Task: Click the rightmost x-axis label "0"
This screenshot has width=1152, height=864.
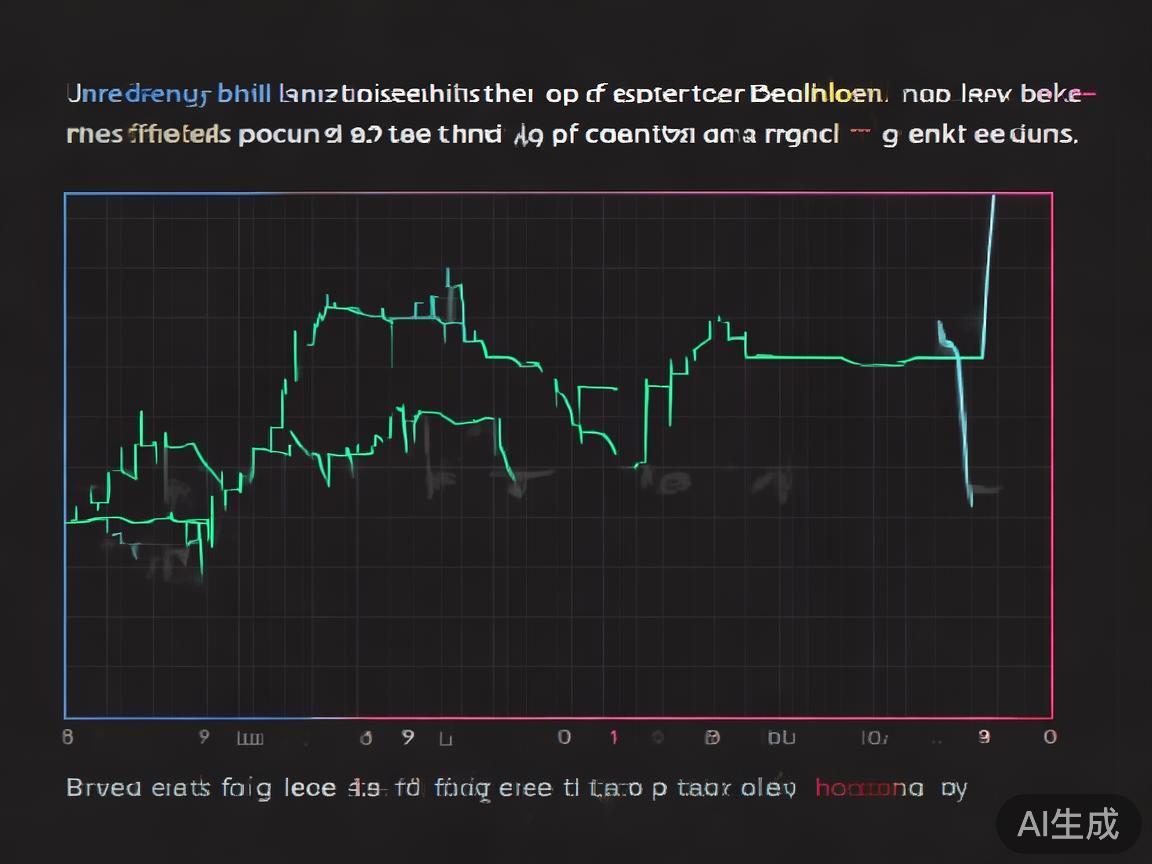Action: point(1049,737)
